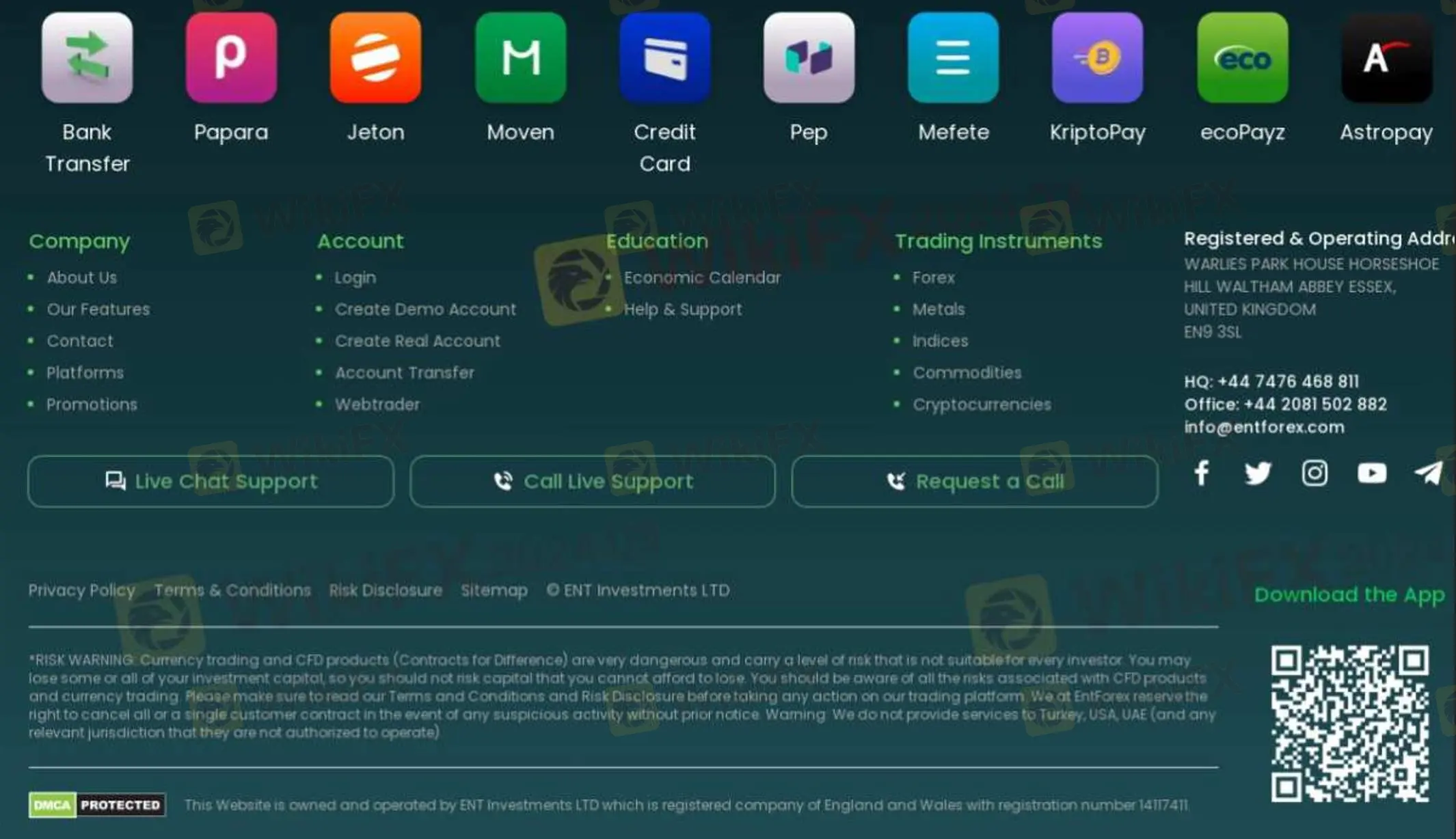Image resolution: width=1456 pixels, height=839 pixels.
Task: Expand the Account navigation section
Action: pos(360,241)
